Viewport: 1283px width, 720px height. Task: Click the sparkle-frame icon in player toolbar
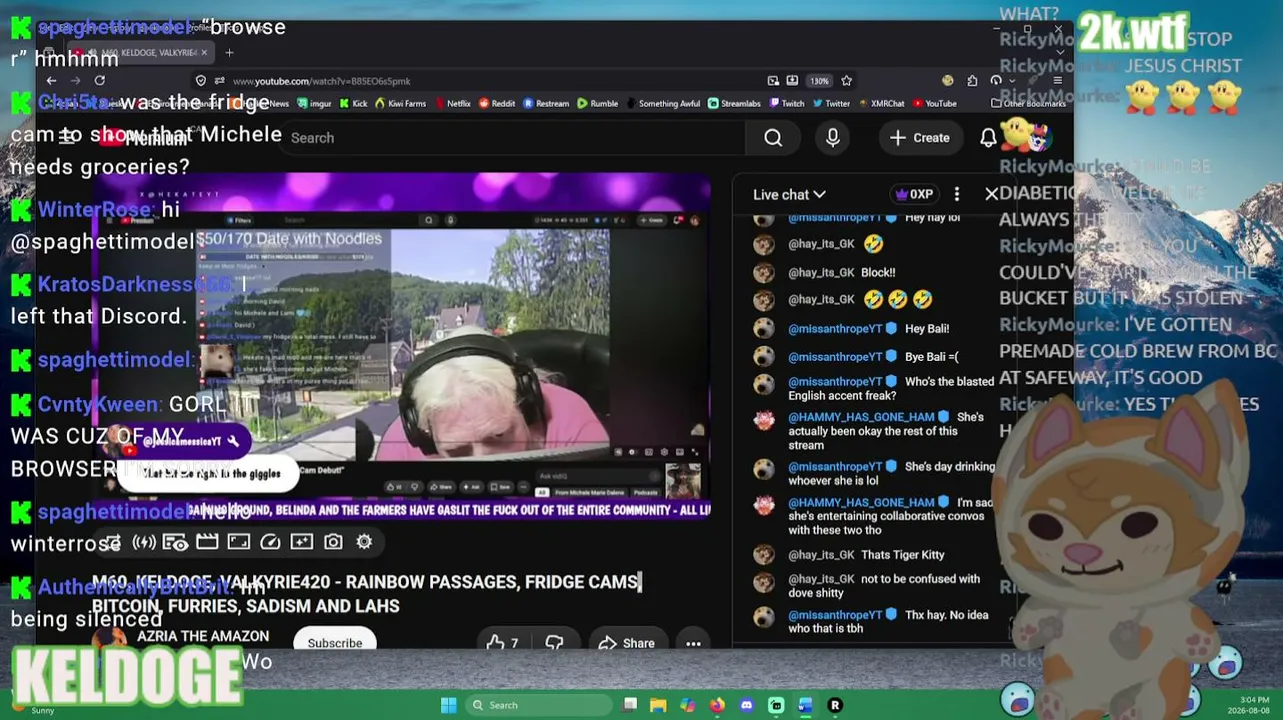coord(302,542)
